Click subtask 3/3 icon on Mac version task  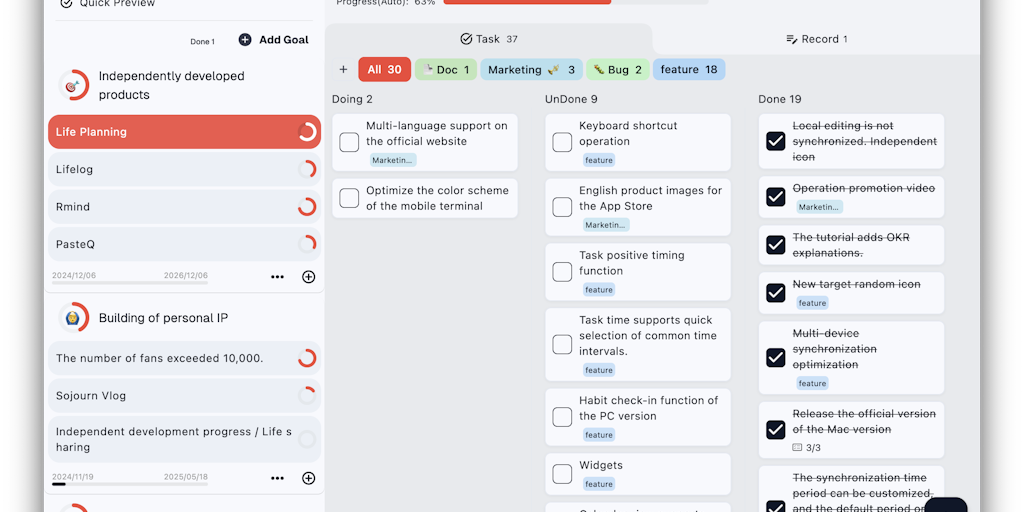click(797, 447)
